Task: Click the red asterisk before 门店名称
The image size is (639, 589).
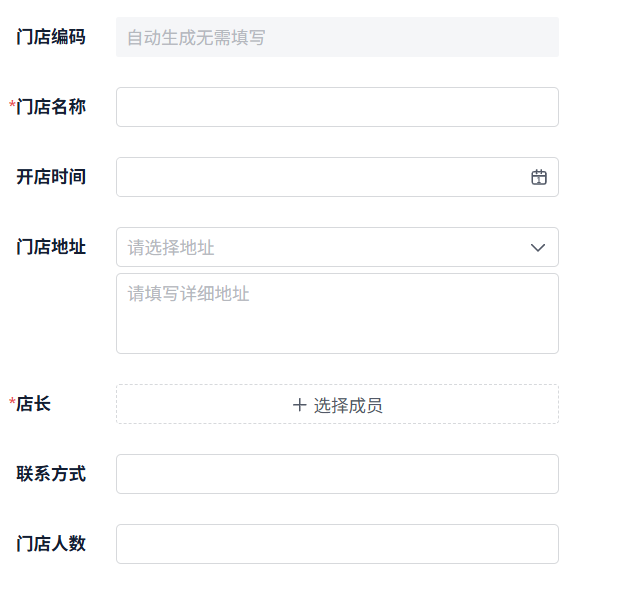Action: pos(12,106)
